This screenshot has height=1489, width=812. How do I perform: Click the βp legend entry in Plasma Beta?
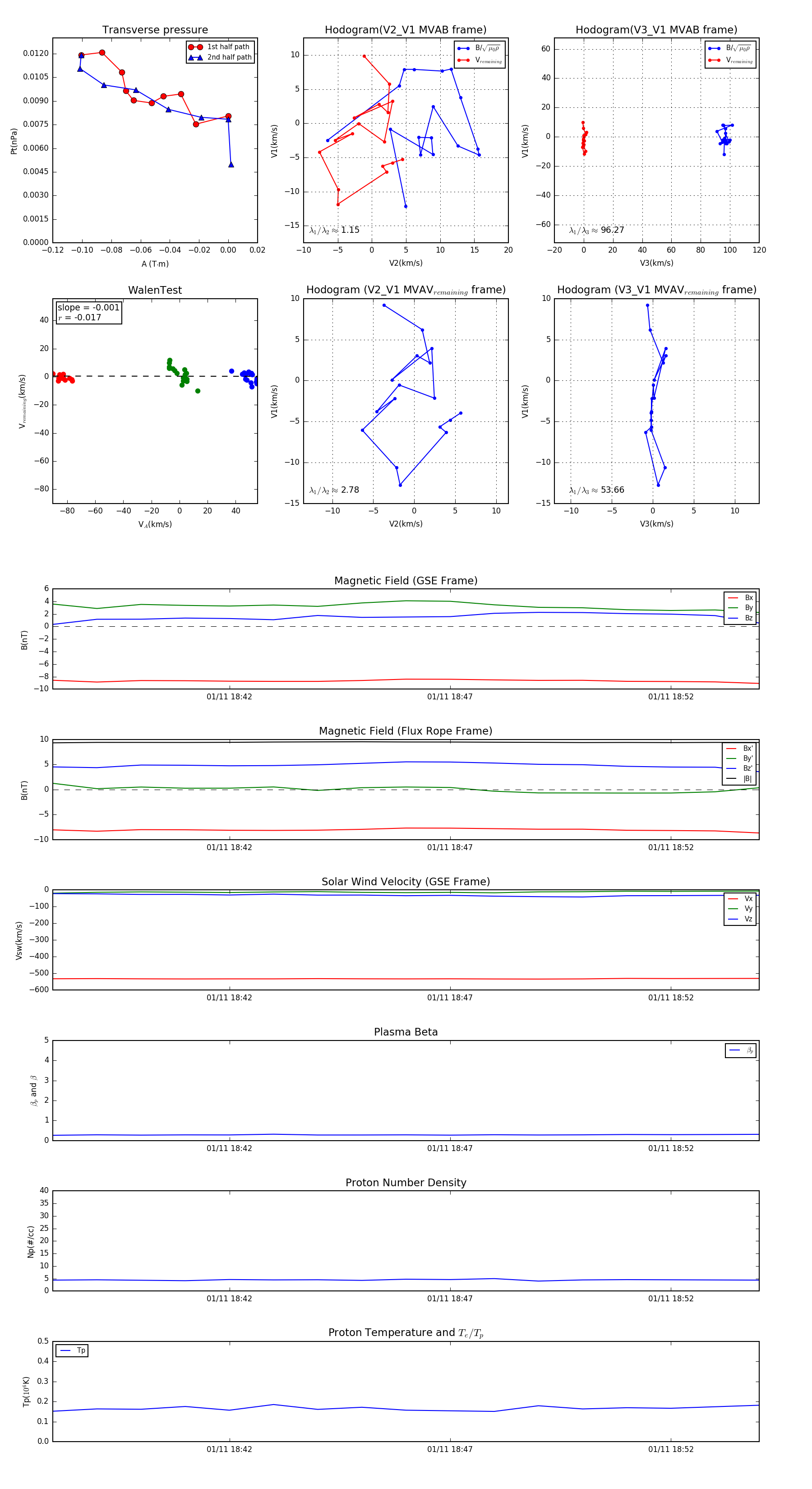[741, 1050]
